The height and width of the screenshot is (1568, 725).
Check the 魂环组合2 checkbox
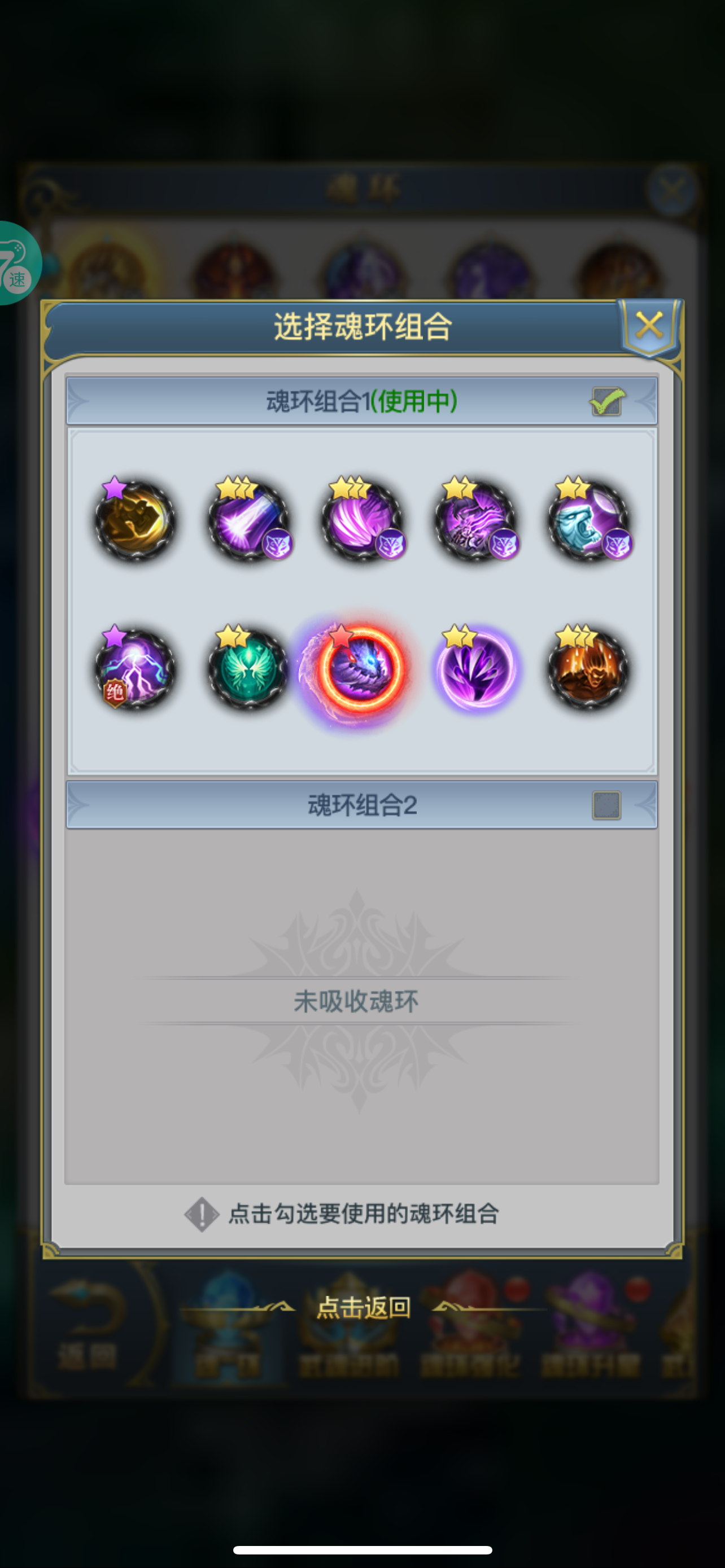[x=606, y=805]
